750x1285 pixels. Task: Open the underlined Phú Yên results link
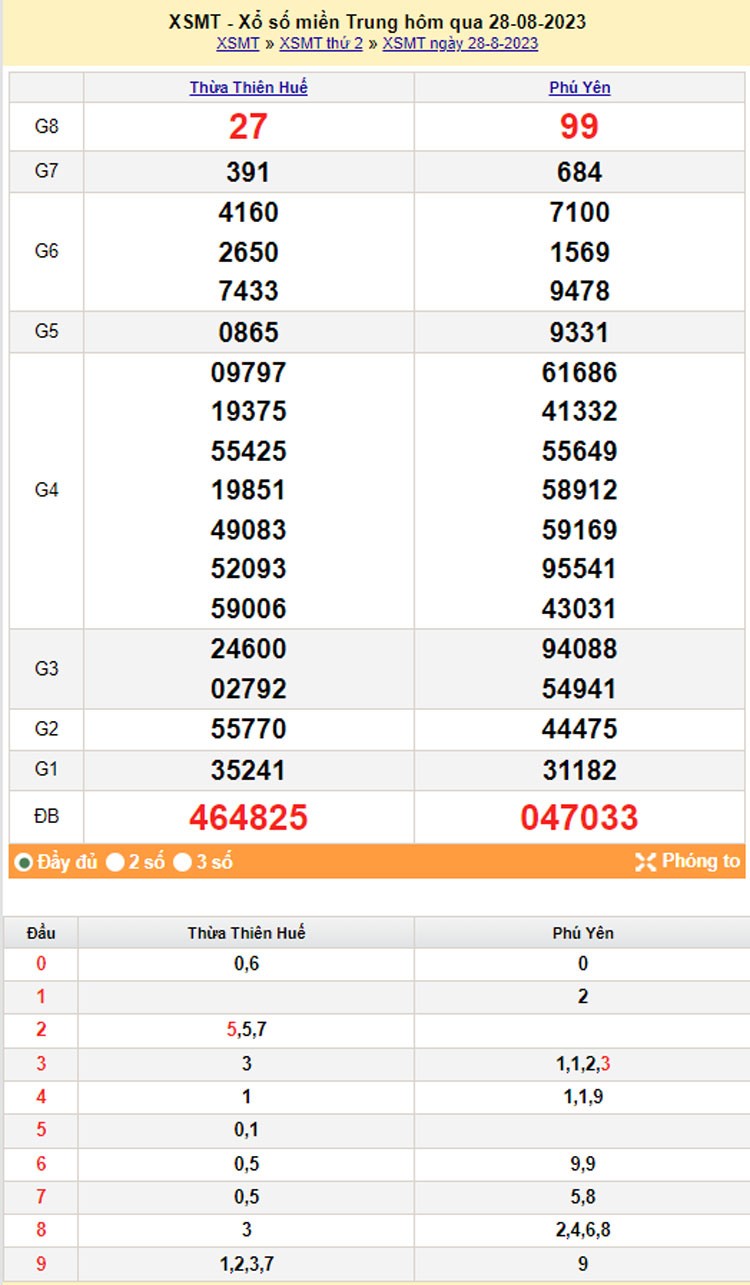click(x=579, y=87)
